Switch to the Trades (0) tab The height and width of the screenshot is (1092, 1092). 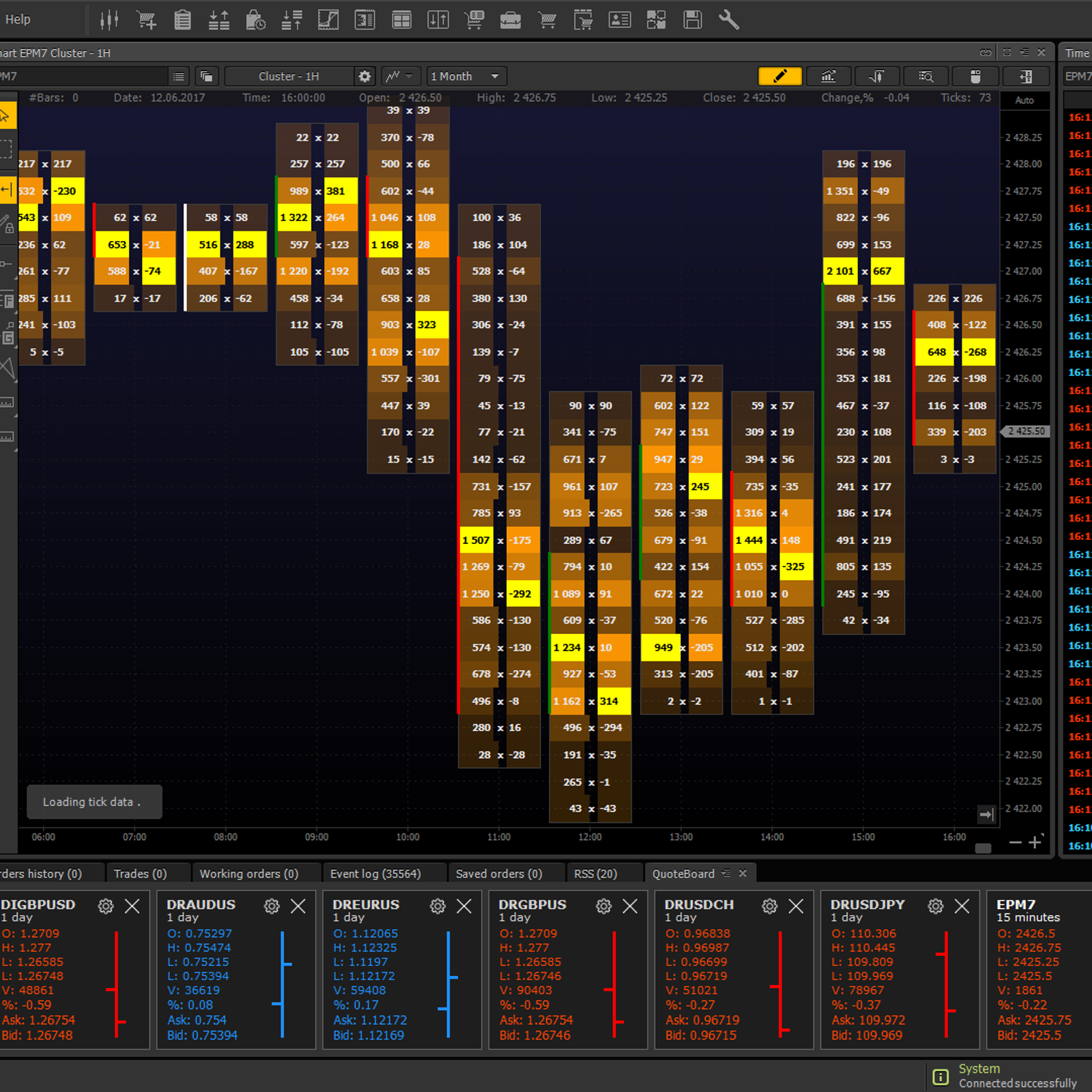[x=140, y=874]
